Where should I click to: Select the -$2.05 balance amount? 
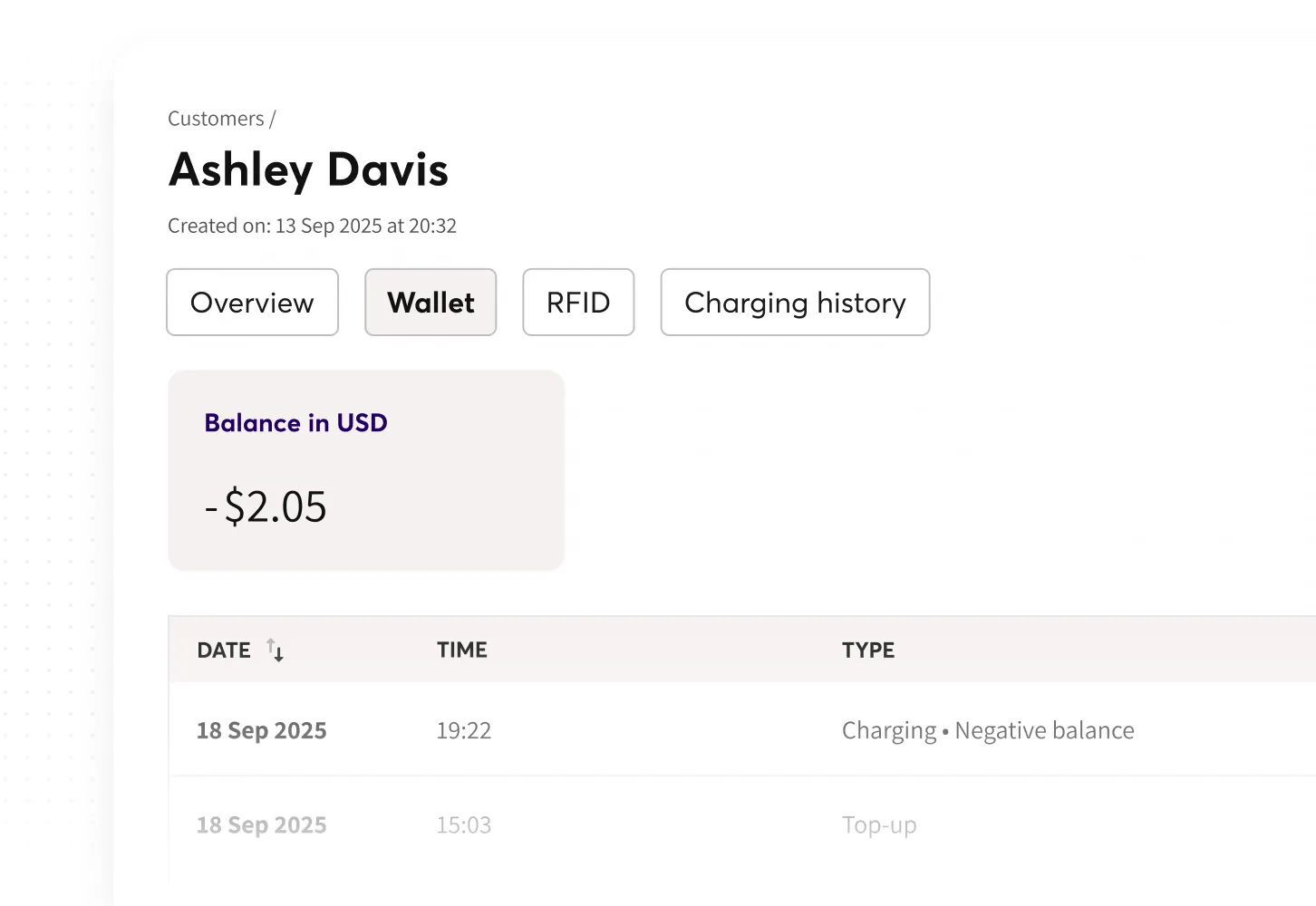266,506
